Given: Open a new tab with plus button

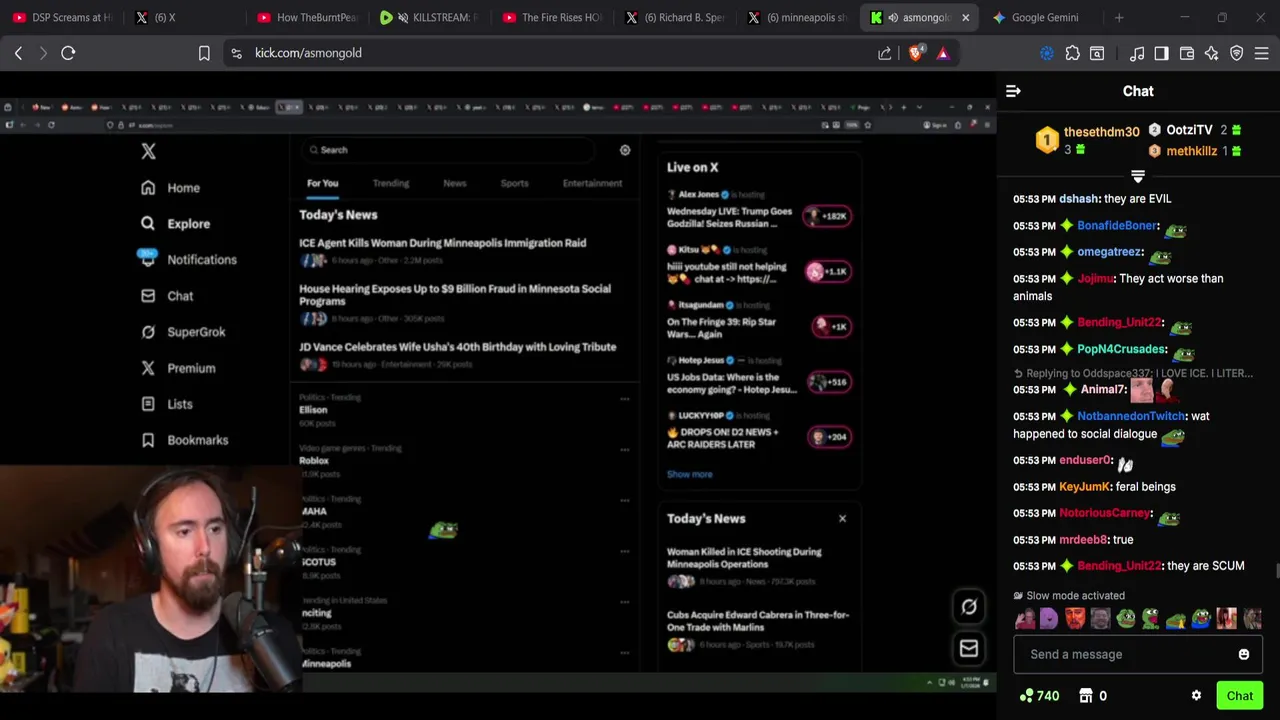Looking at the screenshot, I should pos(1119,17).
